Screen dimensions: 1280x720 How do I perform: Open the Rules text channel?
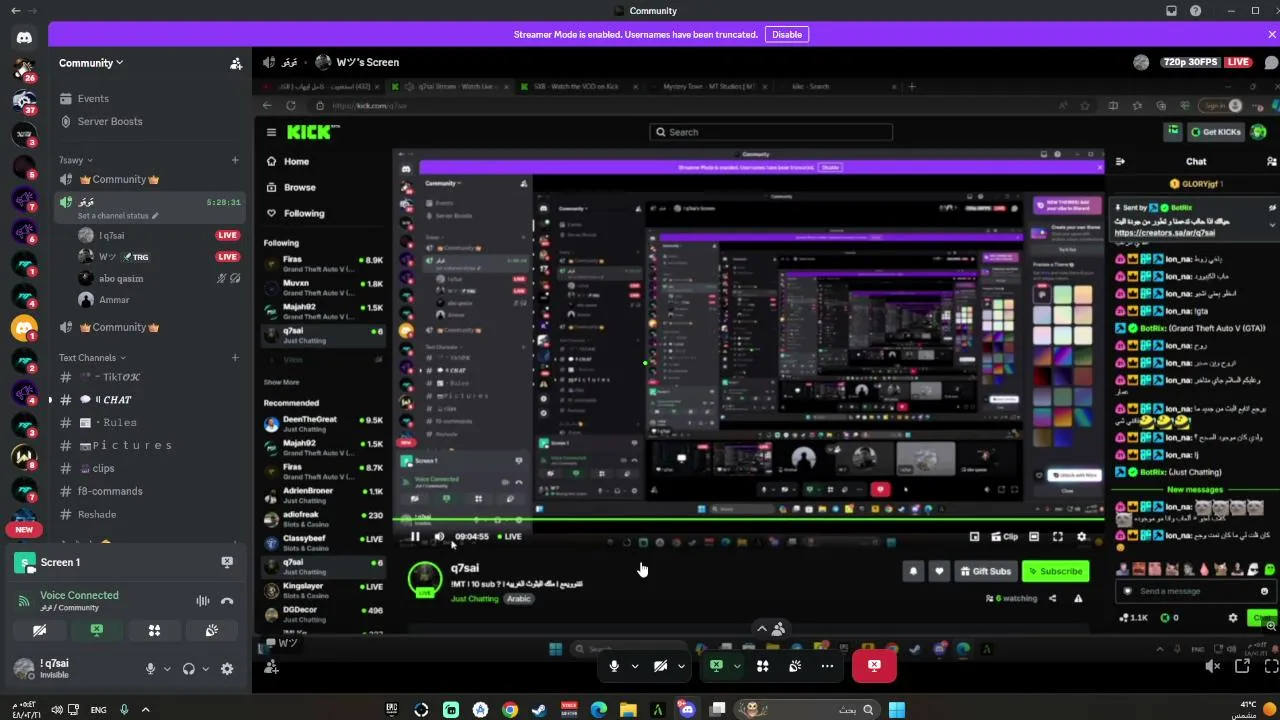pyautogui.click(x=149, y=423)
